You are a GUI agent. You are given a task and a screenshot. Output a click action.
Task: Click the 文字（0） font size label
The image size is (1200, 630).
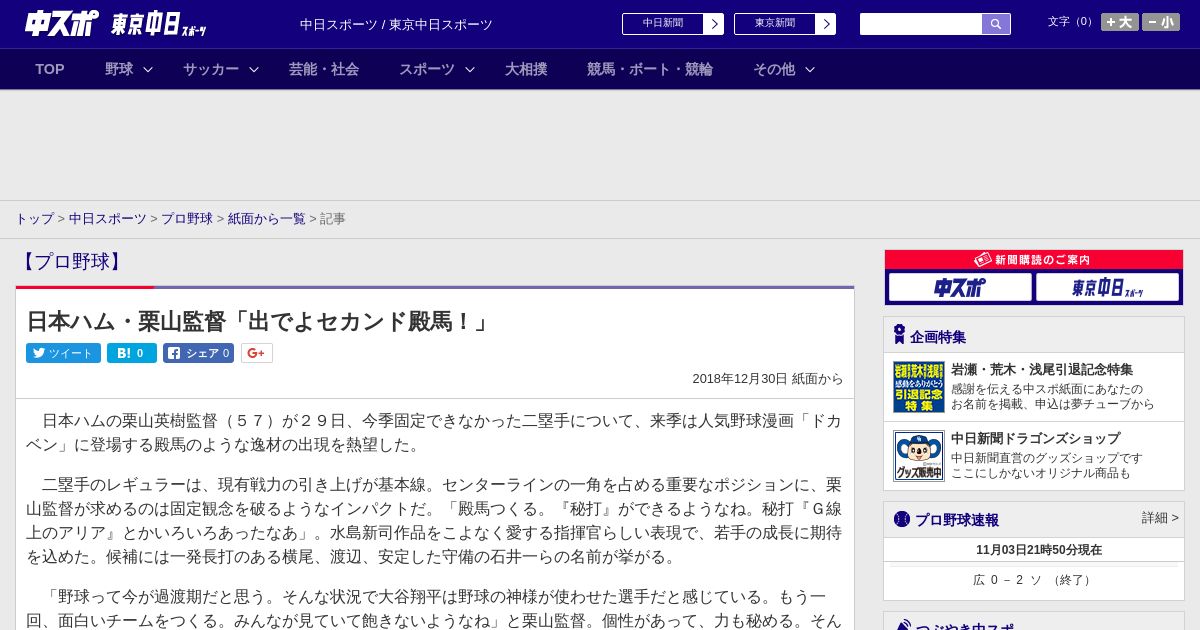(1072, 22)
